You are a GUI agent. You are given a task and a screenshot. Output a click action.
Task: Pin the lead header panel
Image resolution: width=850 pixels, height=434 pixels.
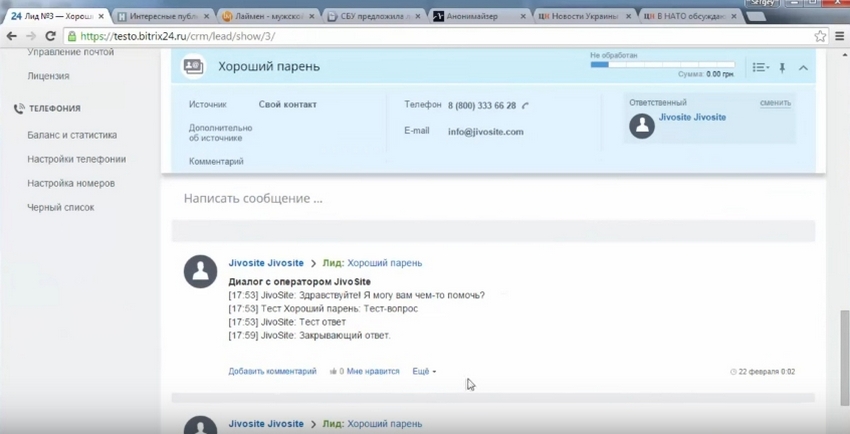782,68
